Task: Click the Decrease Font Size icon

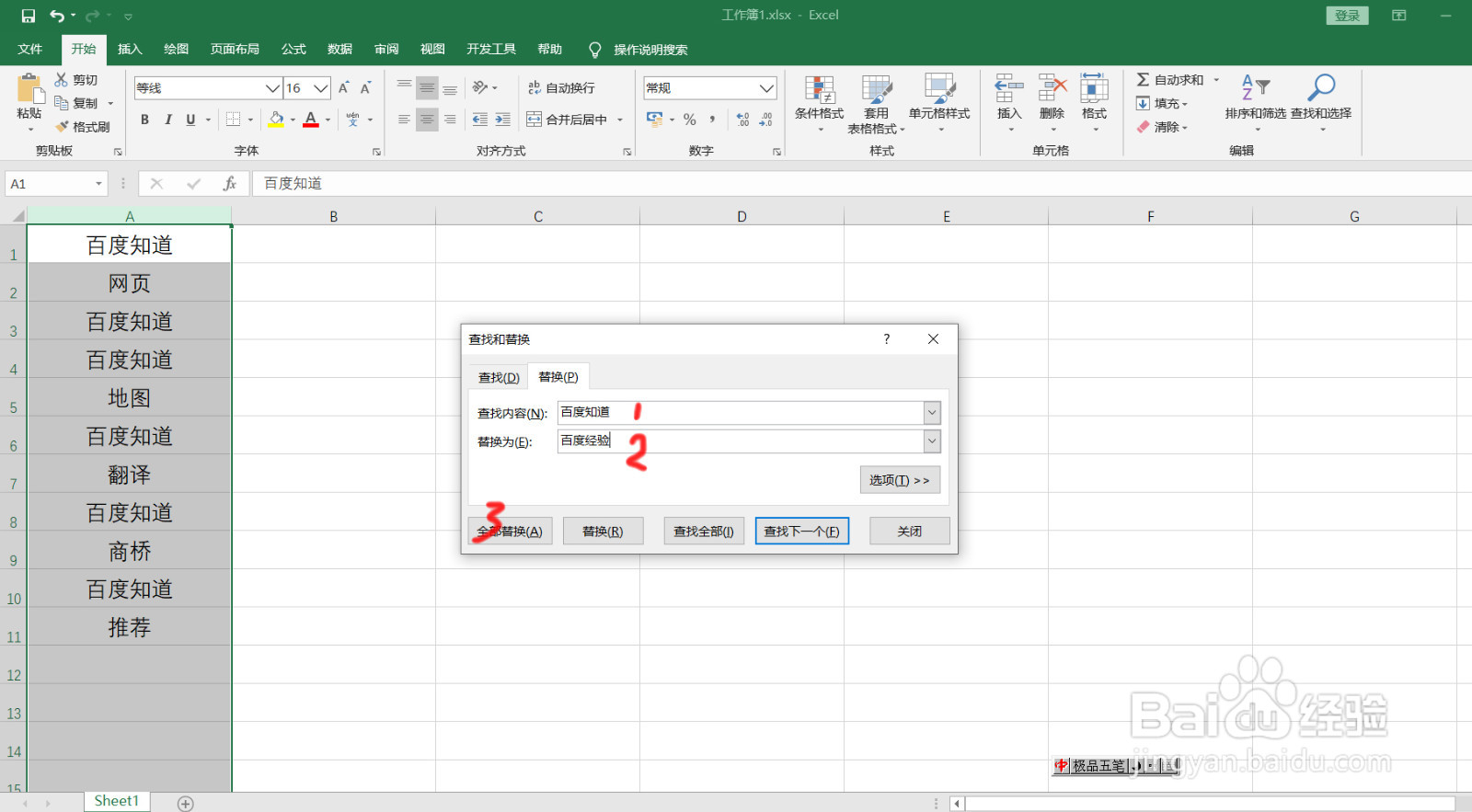Action: [365, 88]
